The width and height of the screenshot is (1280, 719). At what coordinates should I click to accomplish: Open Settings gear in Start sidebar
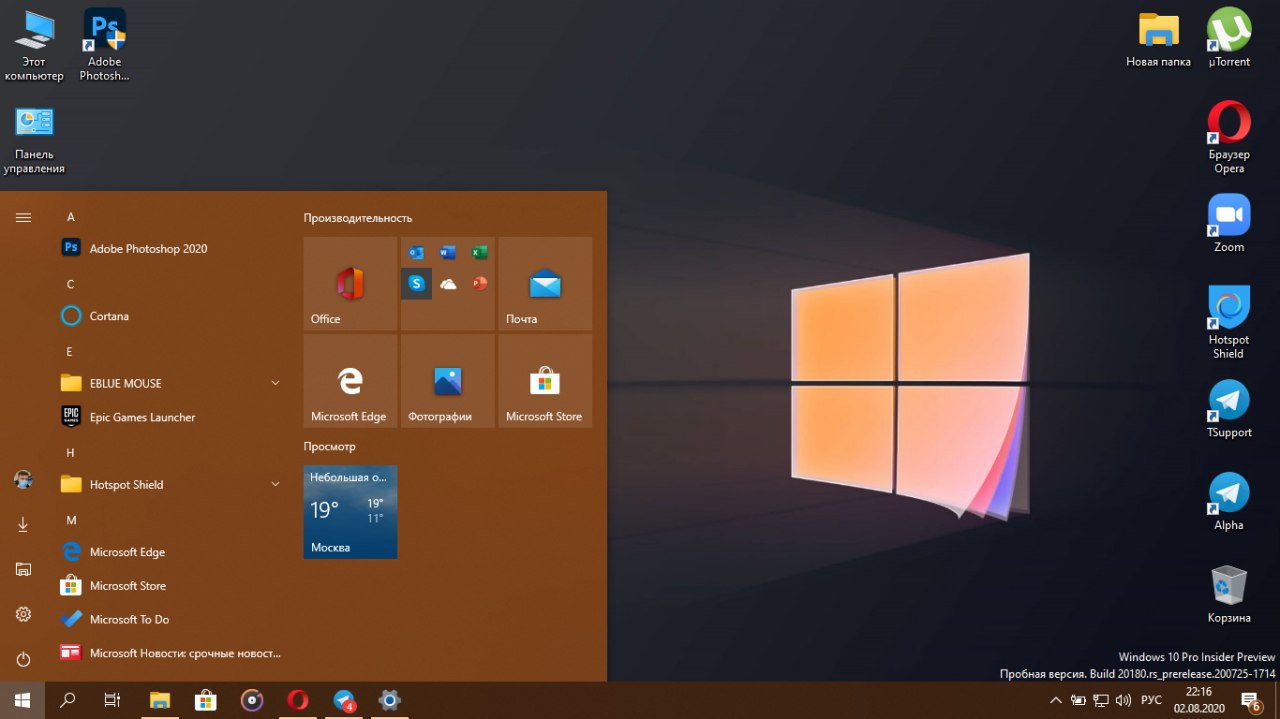[x=23, y=614]
